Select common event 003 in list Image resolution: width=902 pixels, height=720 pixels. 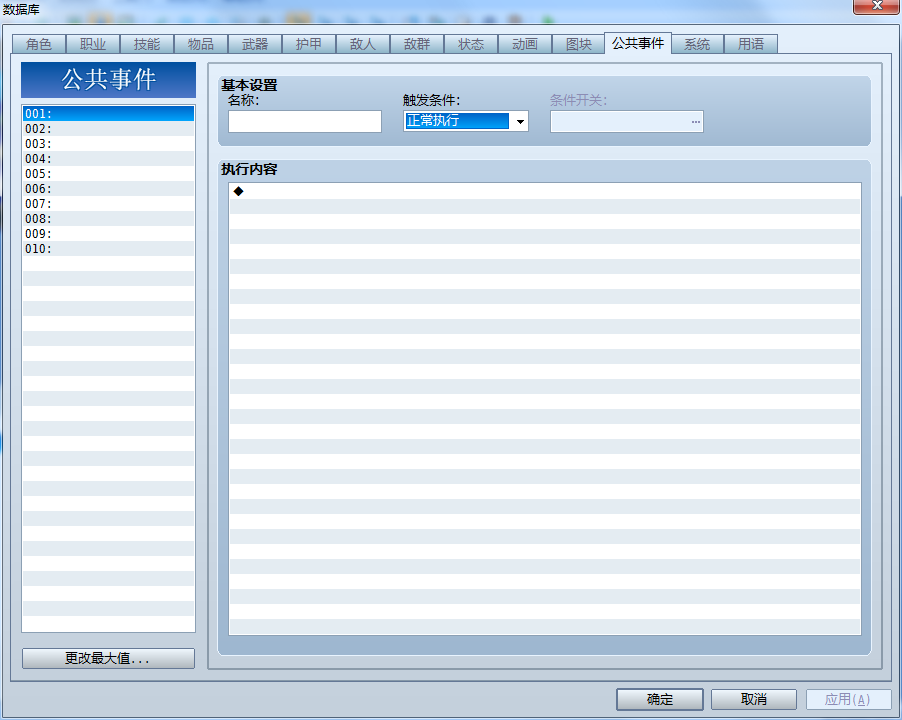pyautogui.click(x=108, y=143)
